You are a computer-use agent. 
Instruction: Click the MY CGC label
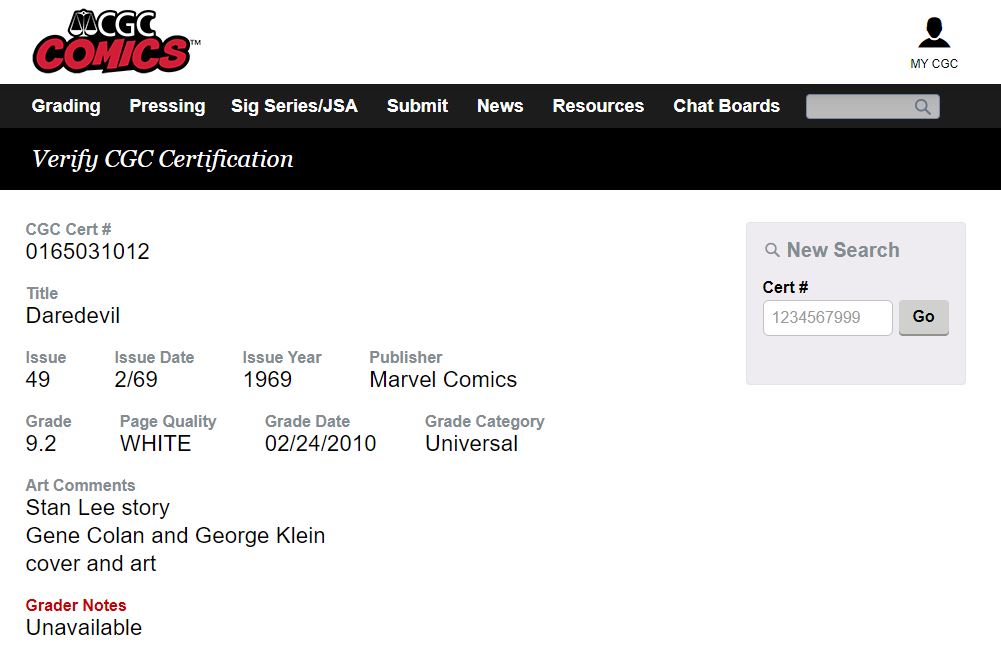(x=934, y=64)
